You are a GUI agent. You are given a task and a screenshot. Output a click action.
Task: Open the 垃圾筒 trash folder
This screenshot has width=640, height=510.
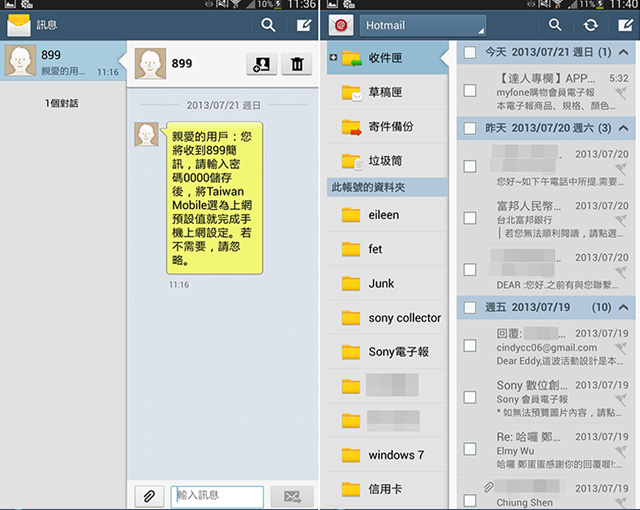tap(387, 161)
